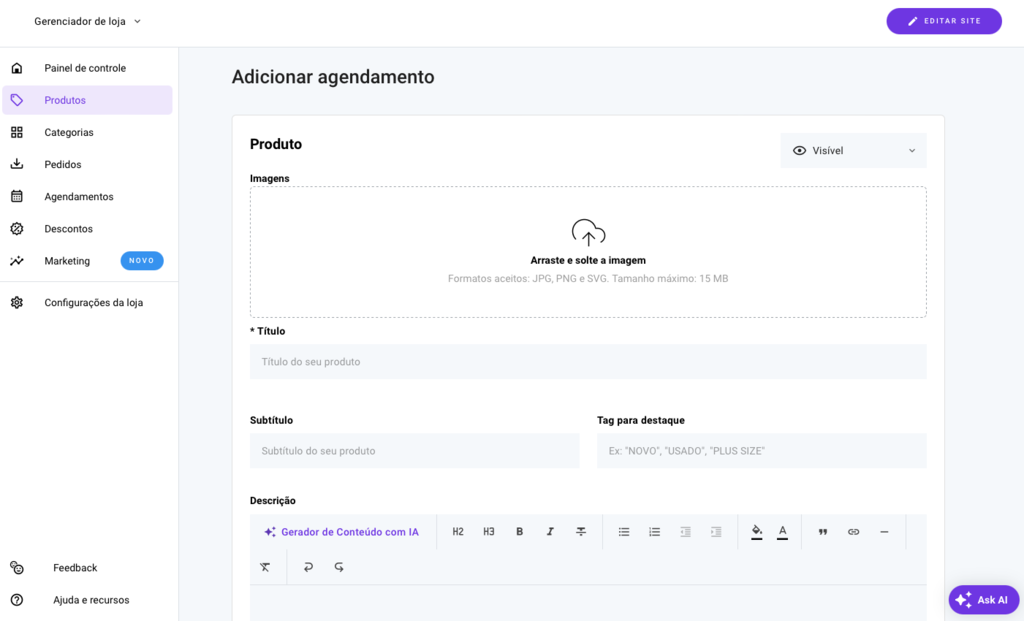
Task: Clear formatting with the eraser icon
Action: (265, 567)
